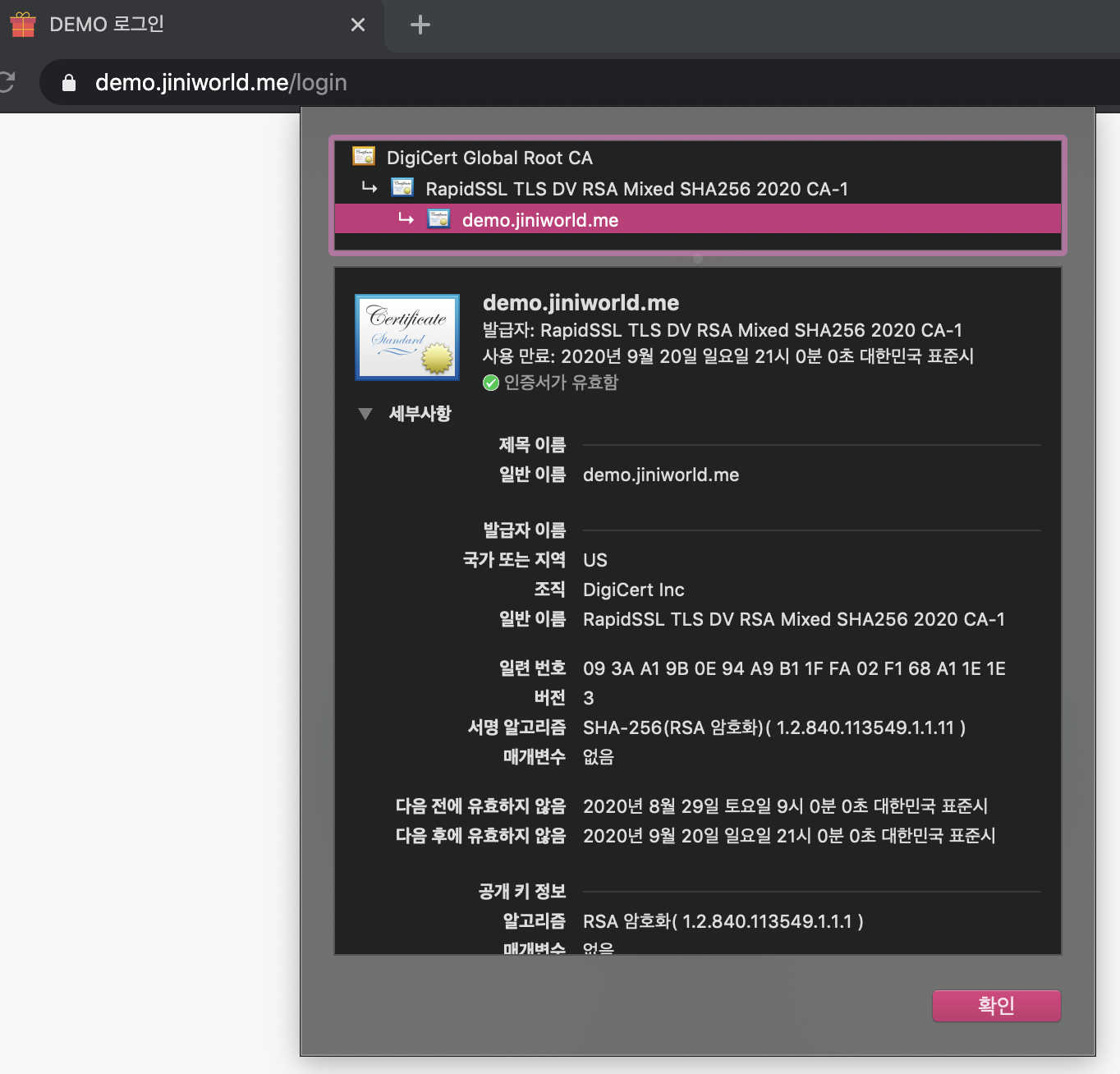This screenshot has width=1120, height=1074.
Task: Click the RapidSSL certificate icon in chain
Action: click(402, 187)
